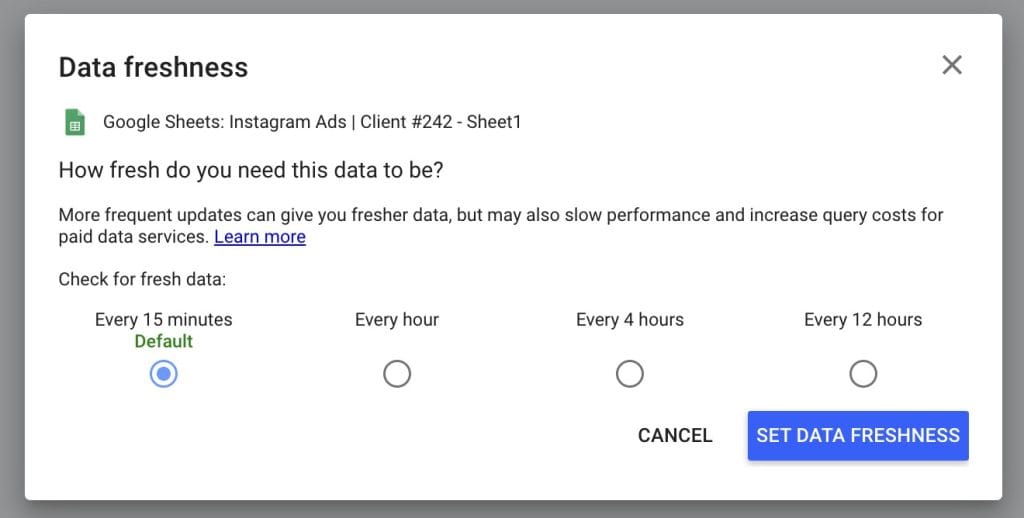Open the Learn more link

[260, 237]
